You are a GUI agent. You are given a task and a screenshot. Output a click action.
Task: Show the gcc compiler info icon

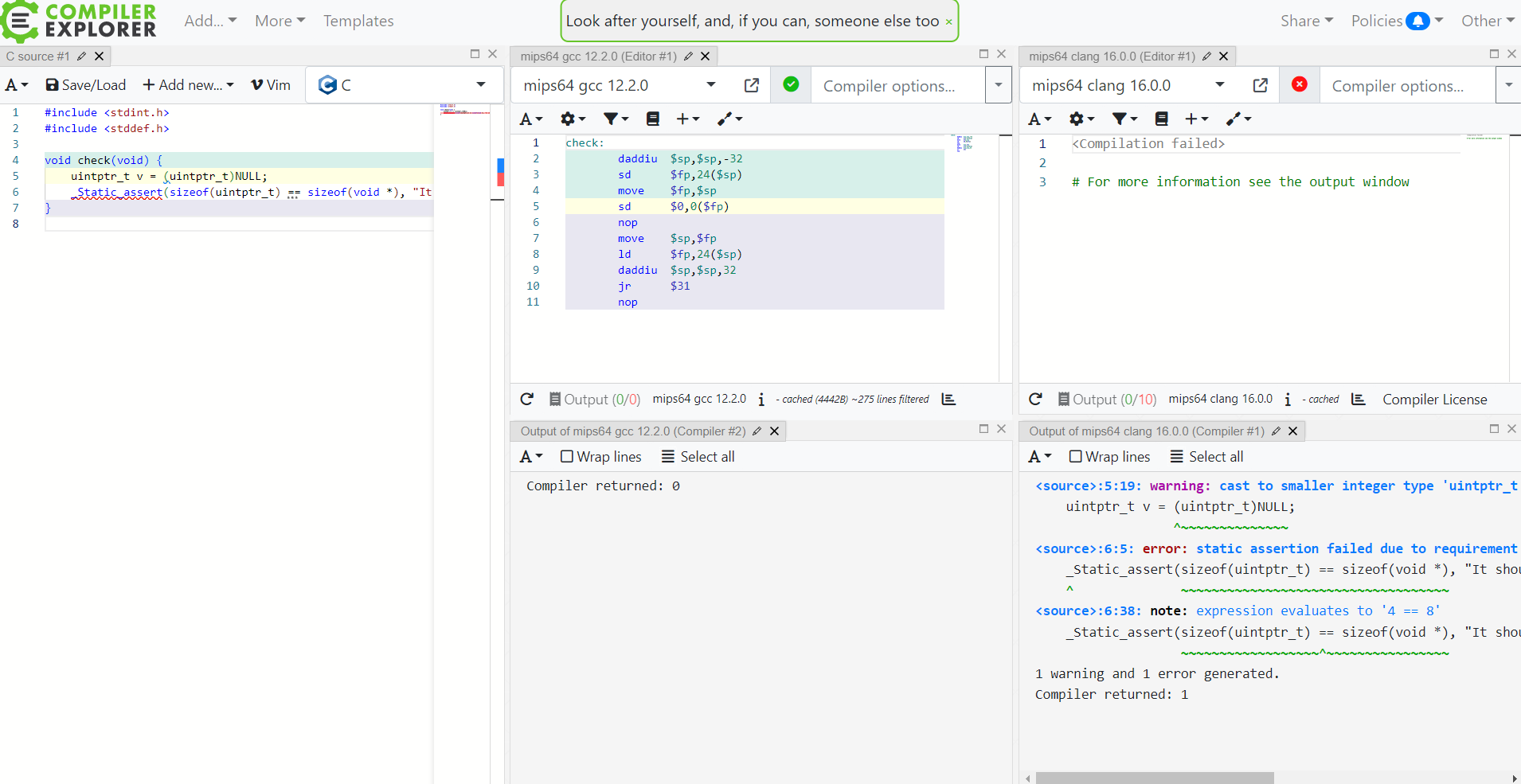(x=761, y=400)
